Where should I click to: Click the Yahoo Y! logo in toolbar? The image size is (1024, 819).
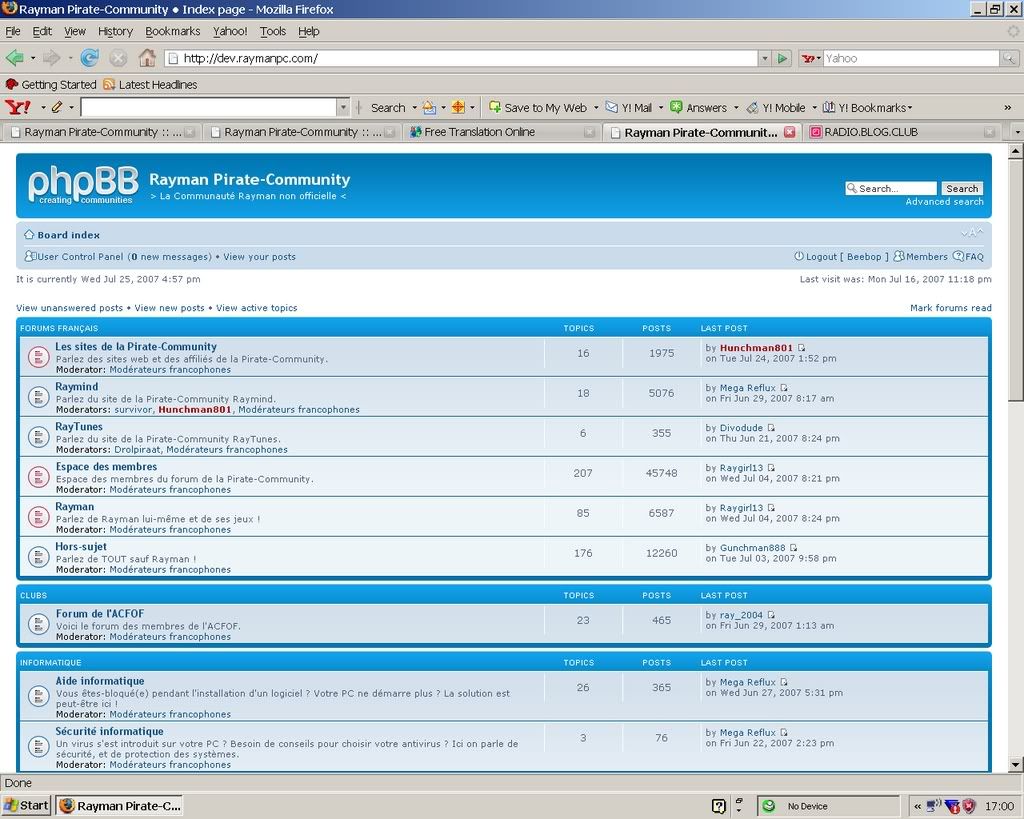point(18,107)
